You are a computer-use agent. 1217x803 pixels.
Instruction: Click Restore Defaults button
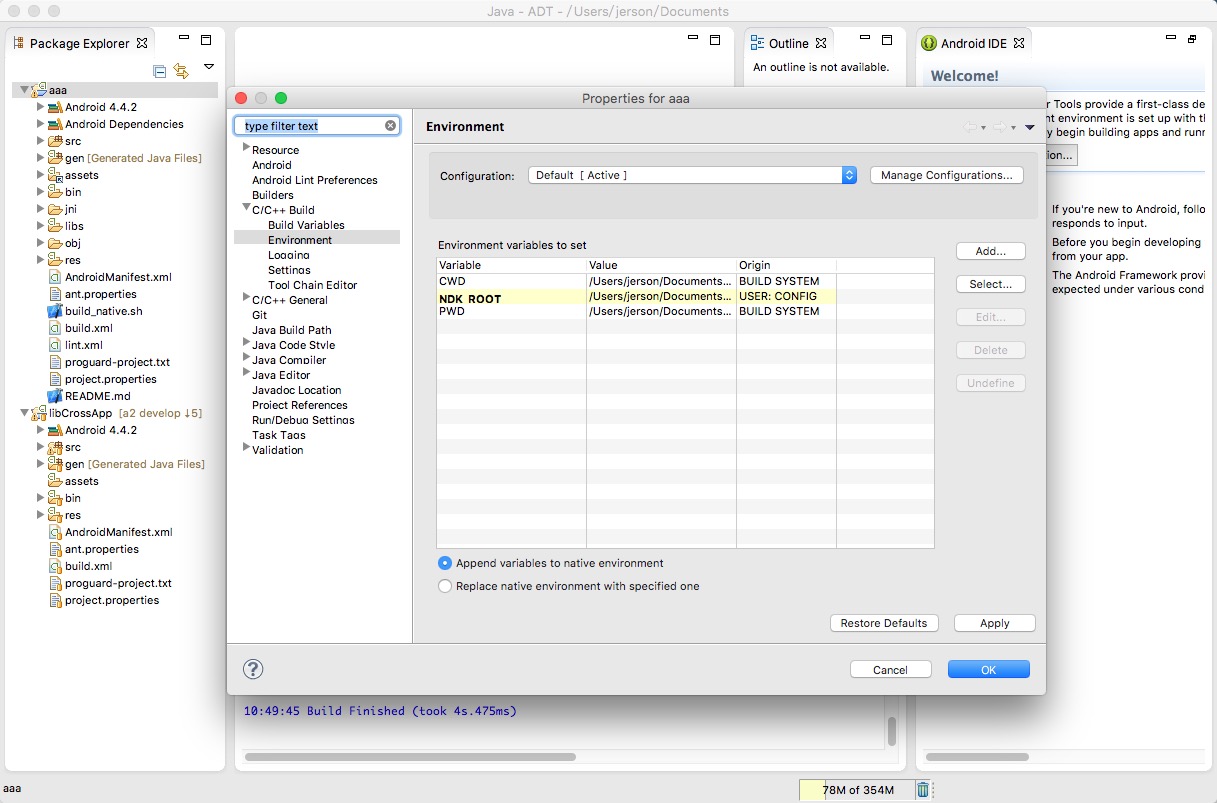pos(884,623)
